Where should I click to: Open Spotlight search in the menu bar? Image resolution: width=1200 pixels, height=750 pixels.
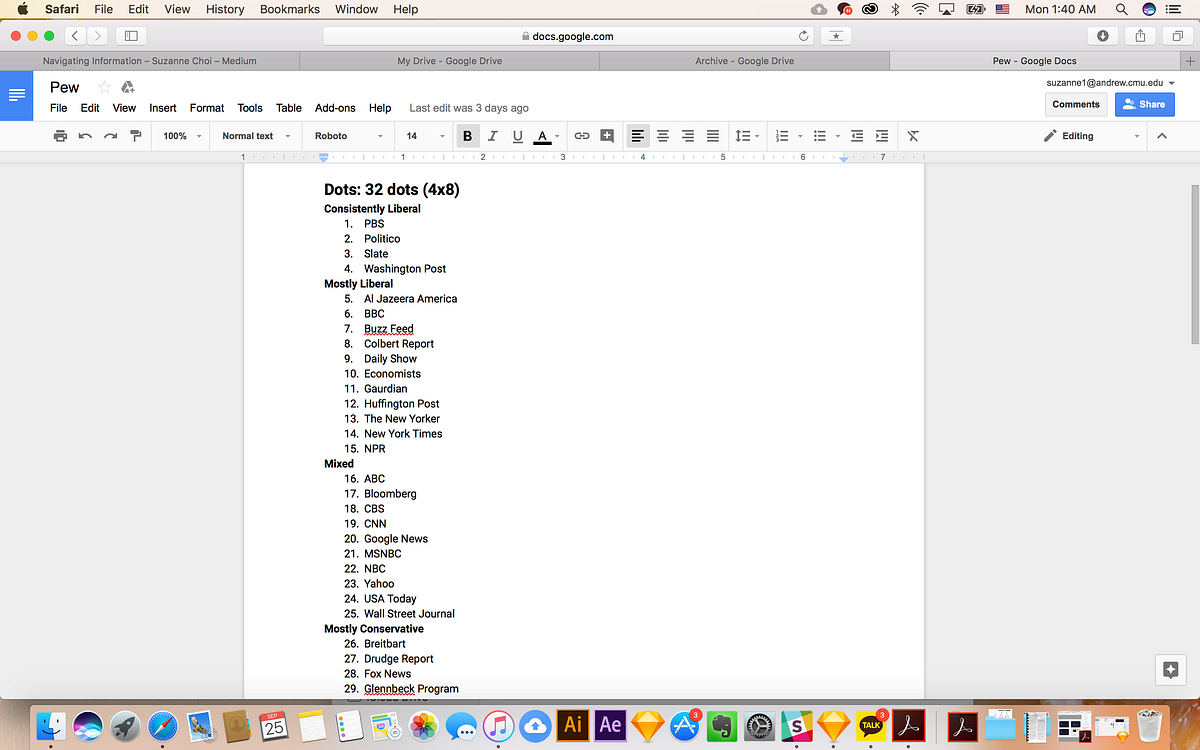(1121, 9)
